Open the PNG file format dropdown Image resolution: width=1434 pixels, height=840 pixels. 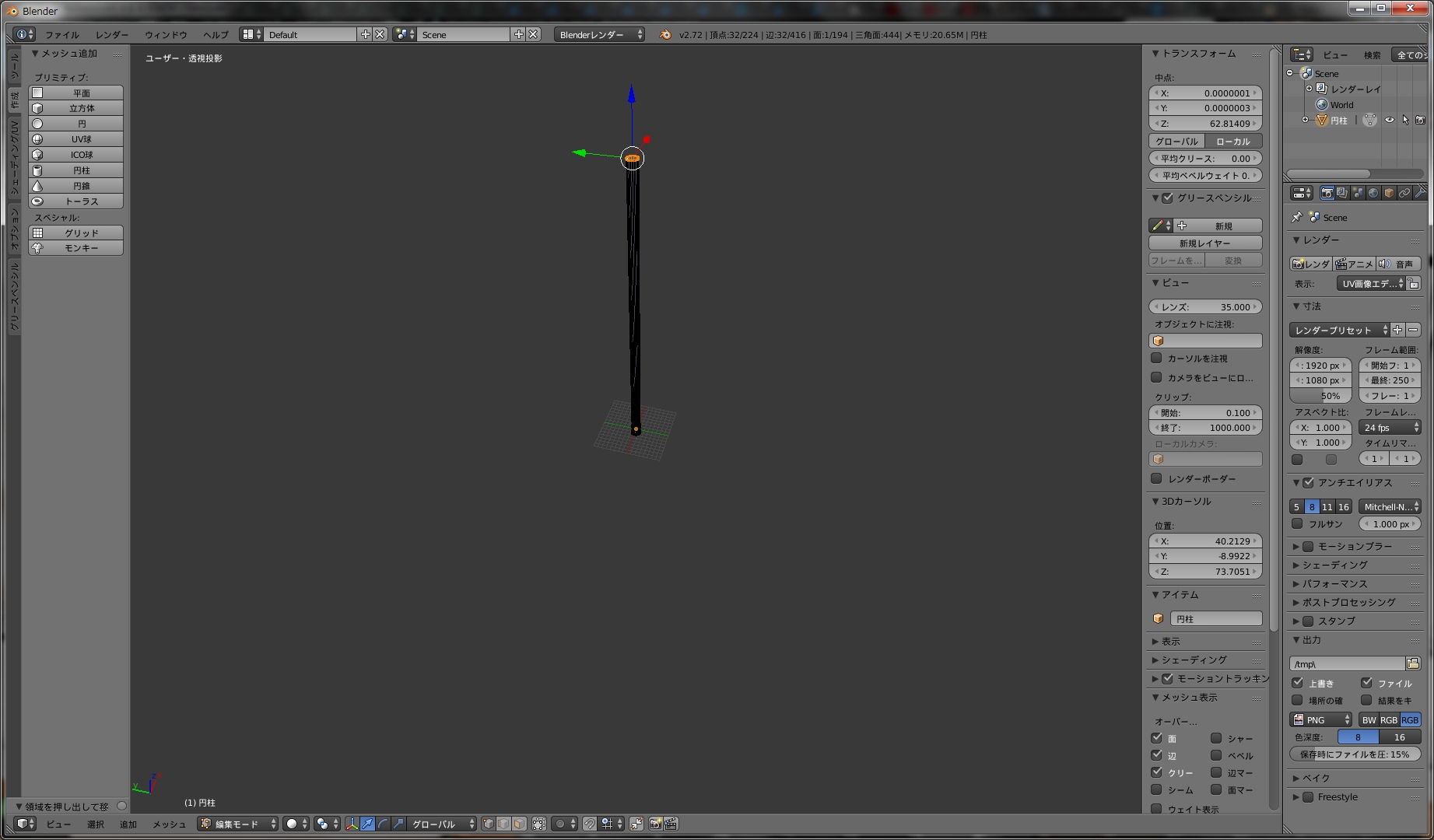click(x=1320, y=719)
